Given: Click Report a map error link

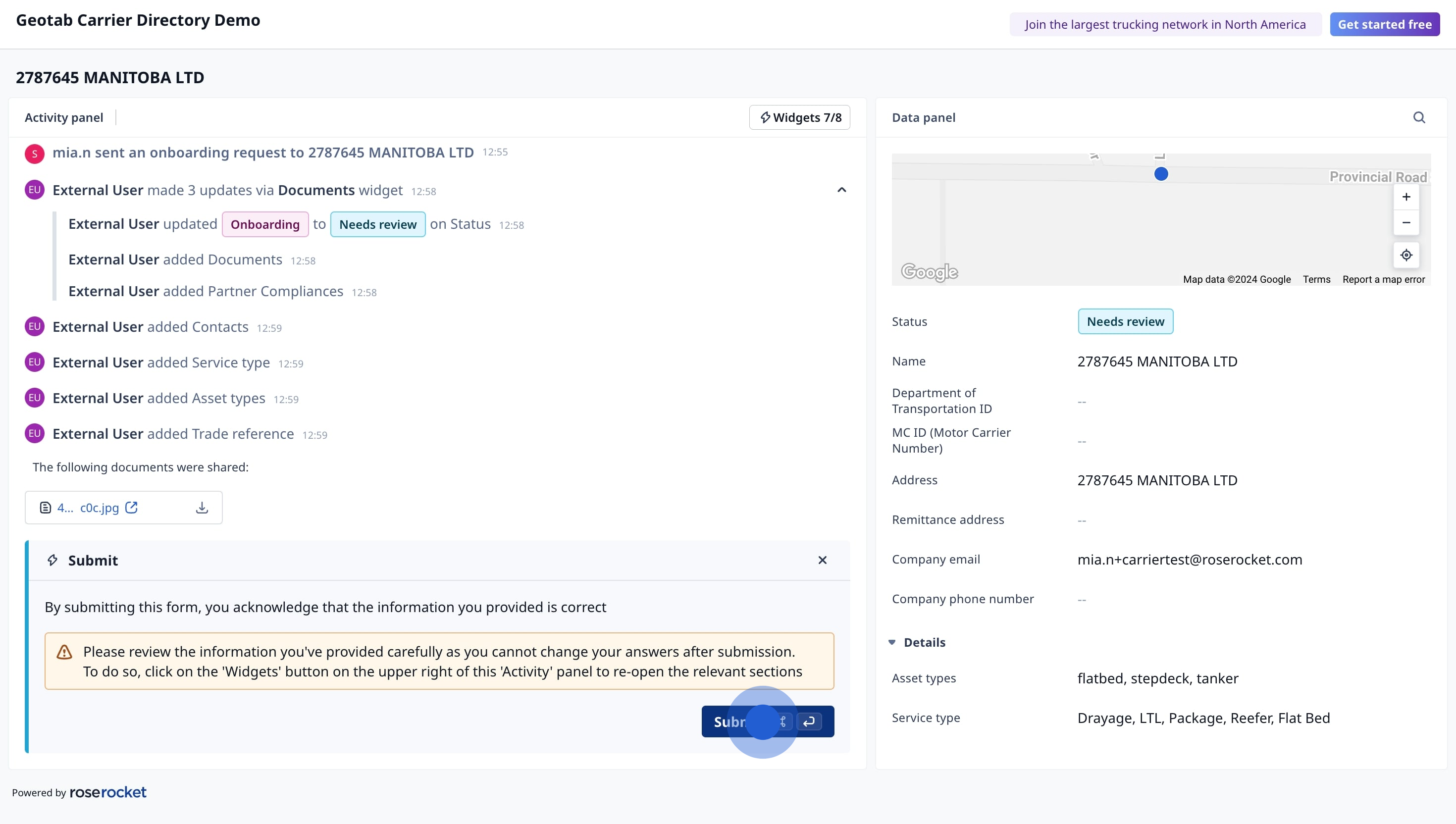Looking at the screenshot, I should pos(1383,280).
